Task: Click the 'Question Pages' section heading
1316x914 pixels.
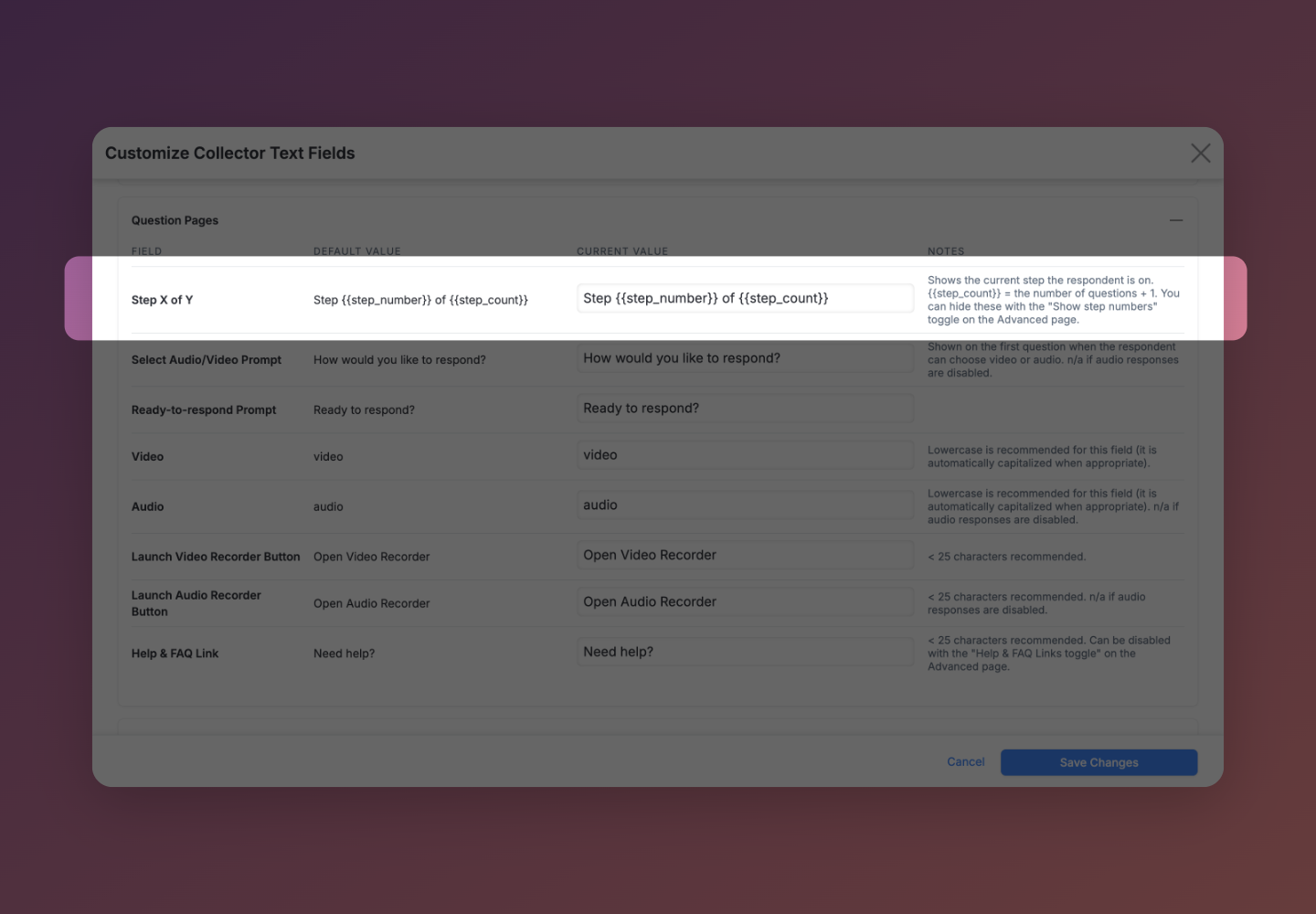Action: point(175,220)
